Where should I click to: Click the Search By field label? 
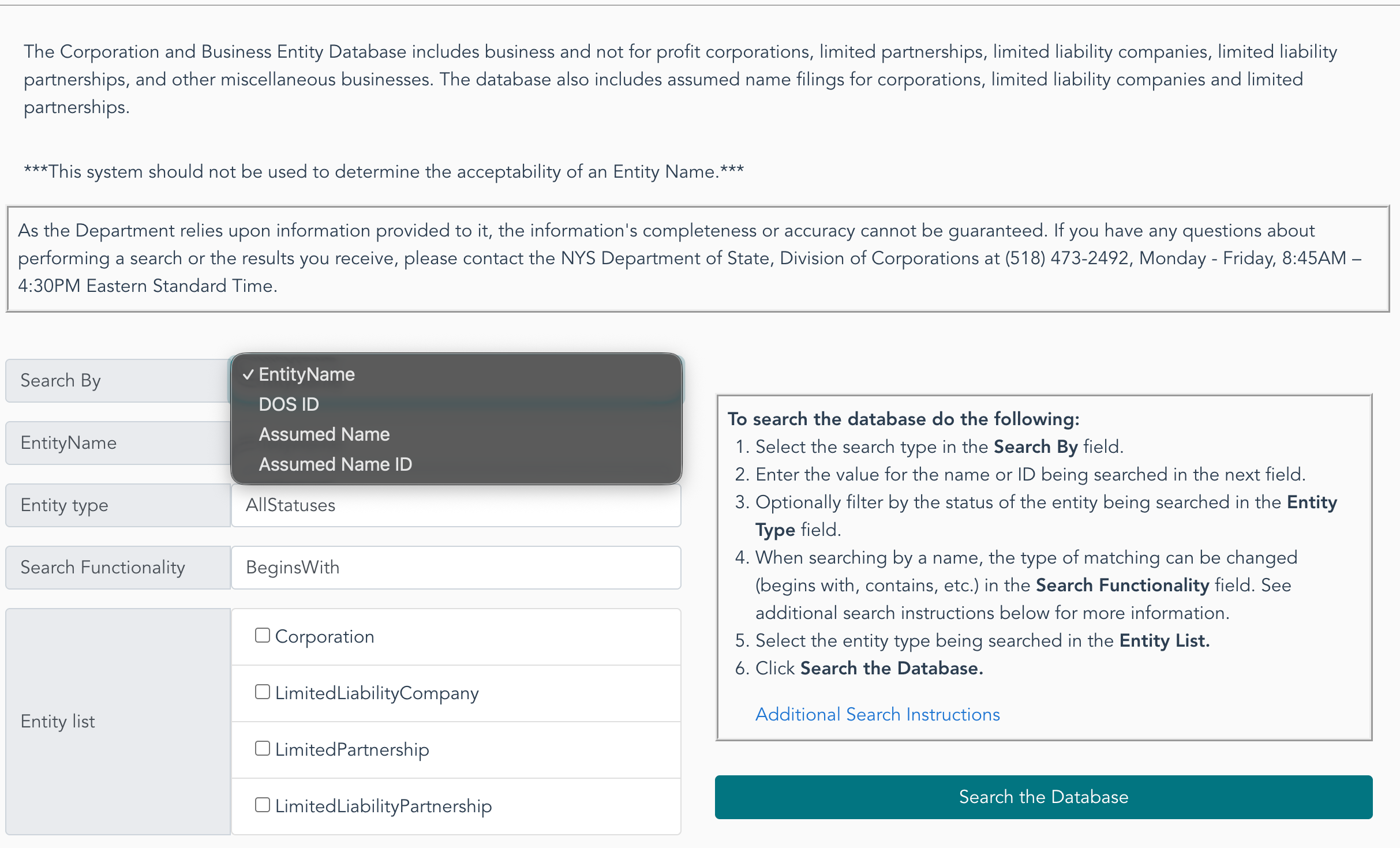pyautogui.click(x=118, y=381)
